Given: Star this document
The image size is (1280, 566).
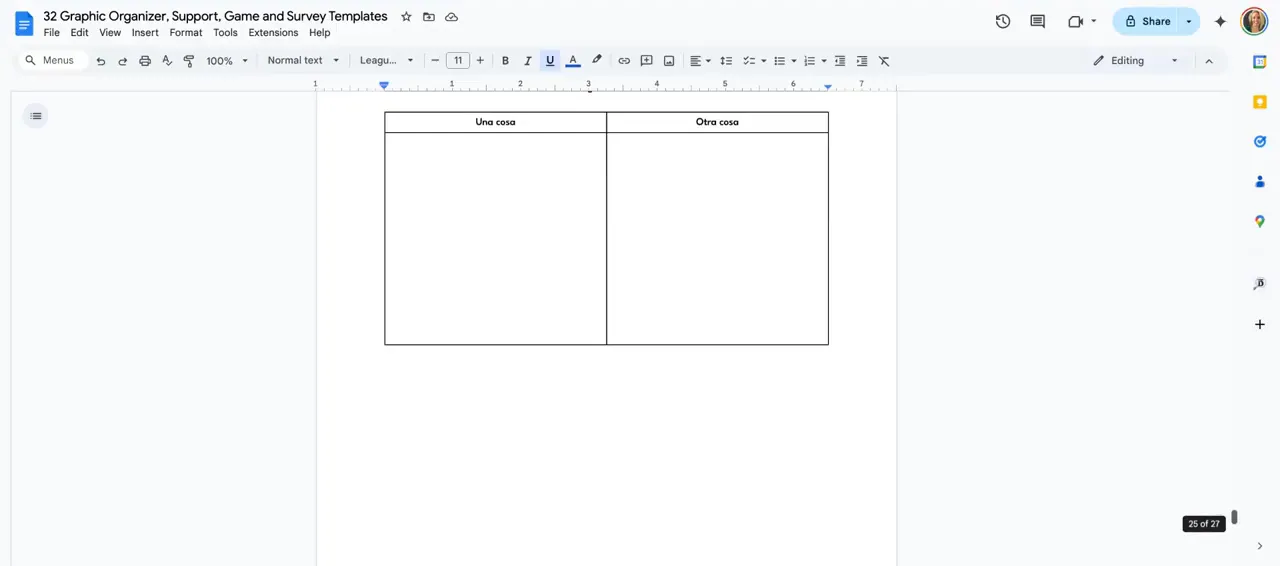Looking at the screenshot, I should pyautogui.click(x=406, y=17).
